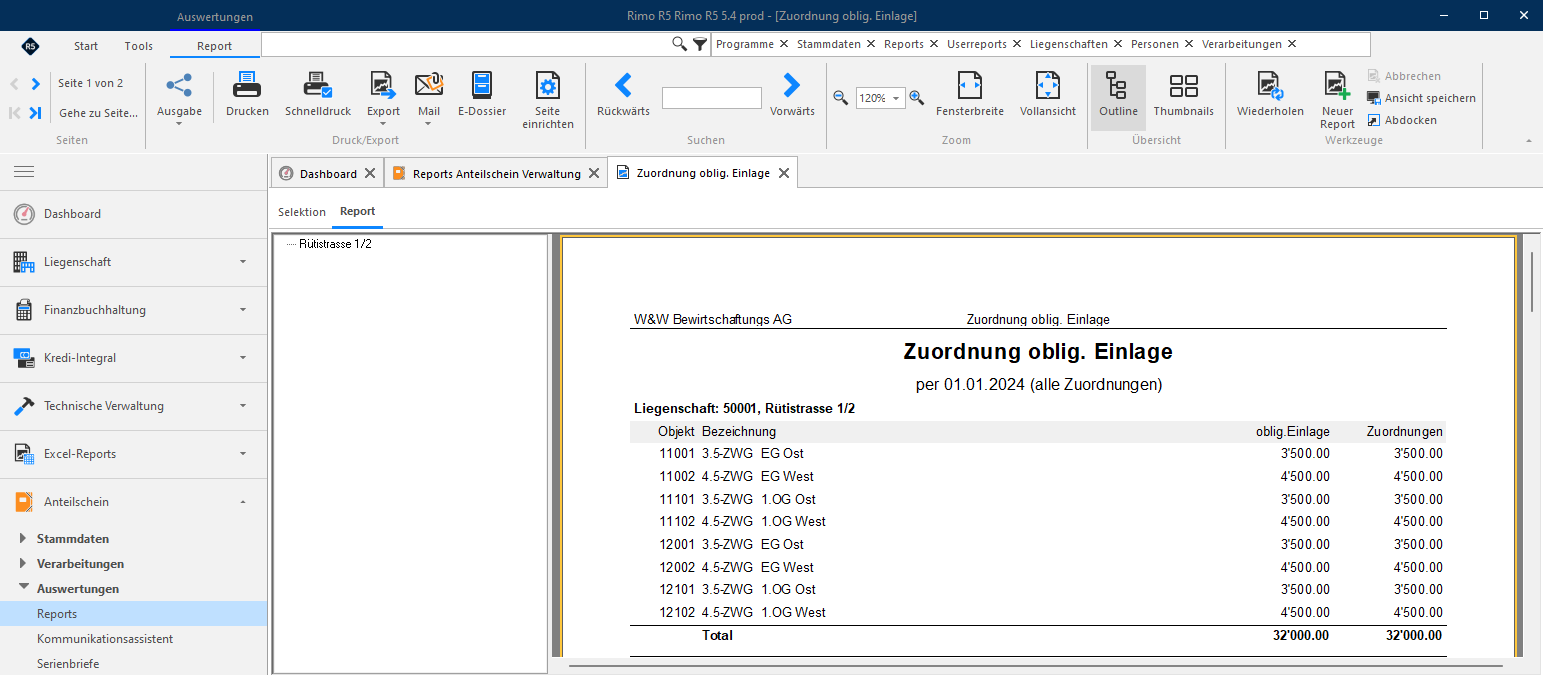Toggle the Outline overview panel

[1118, 97]
